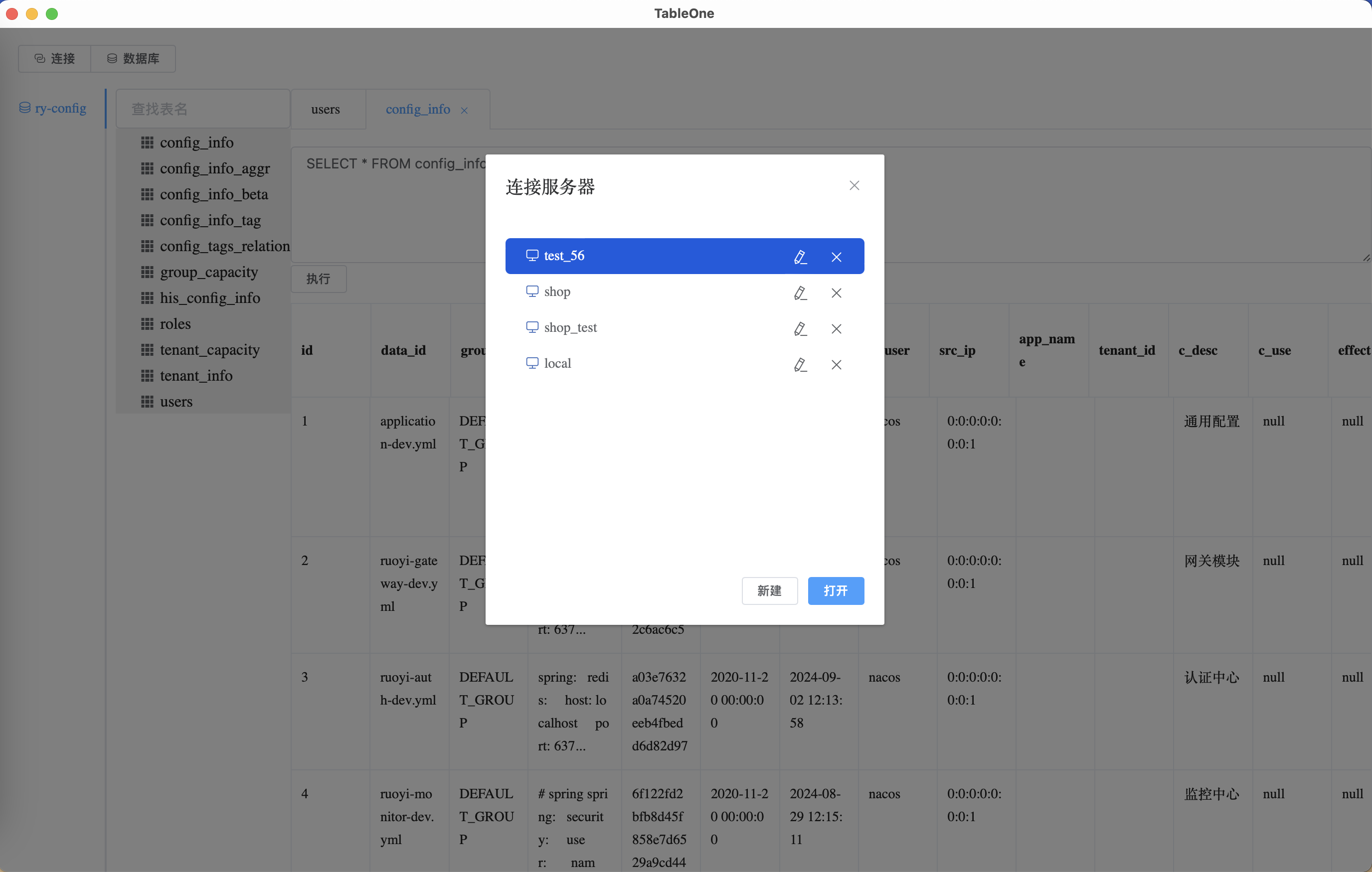Screen dimensions: 1372x872
Task: Edit the test_56 connection pencil icon
Action: coord(800,257)
